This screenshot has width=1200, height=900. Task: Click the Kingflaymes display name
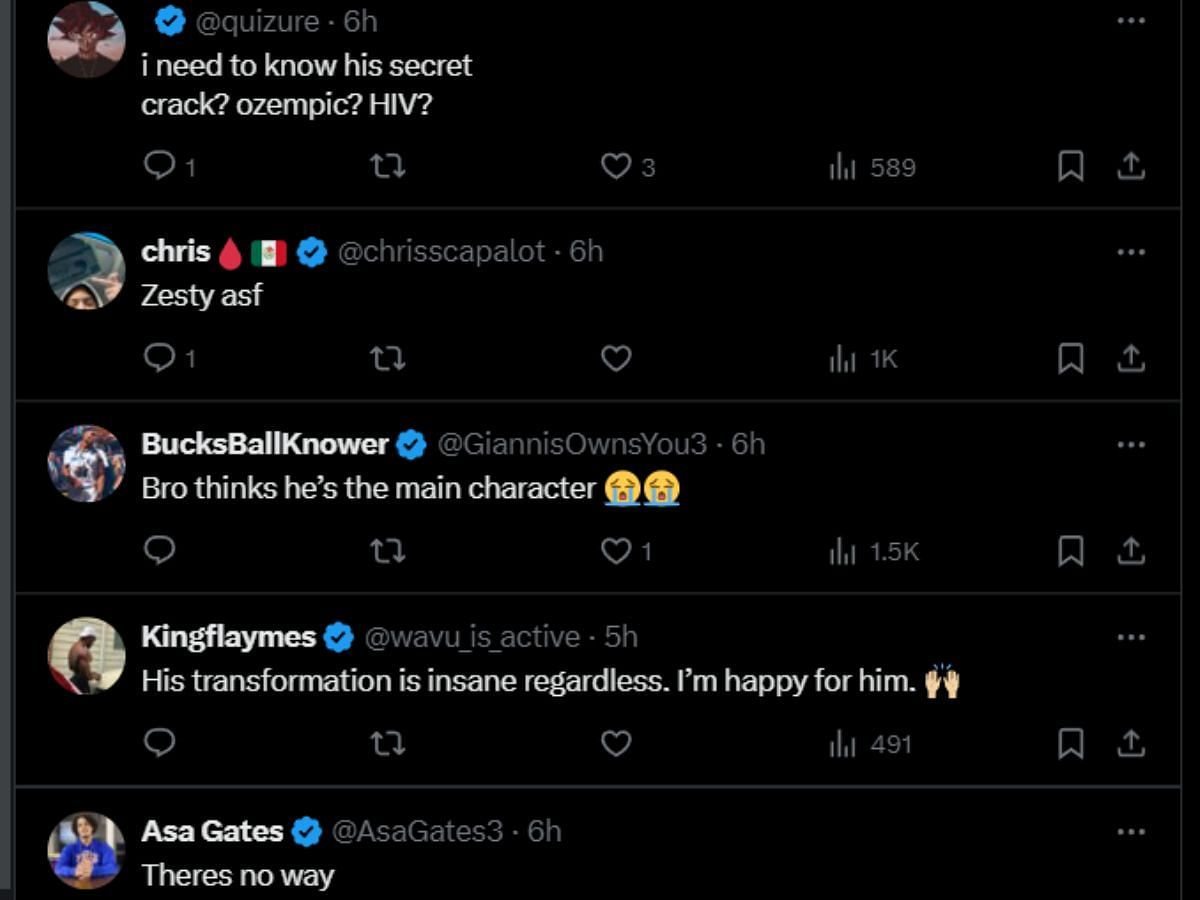pyautogui.click(x=228, y=637)
